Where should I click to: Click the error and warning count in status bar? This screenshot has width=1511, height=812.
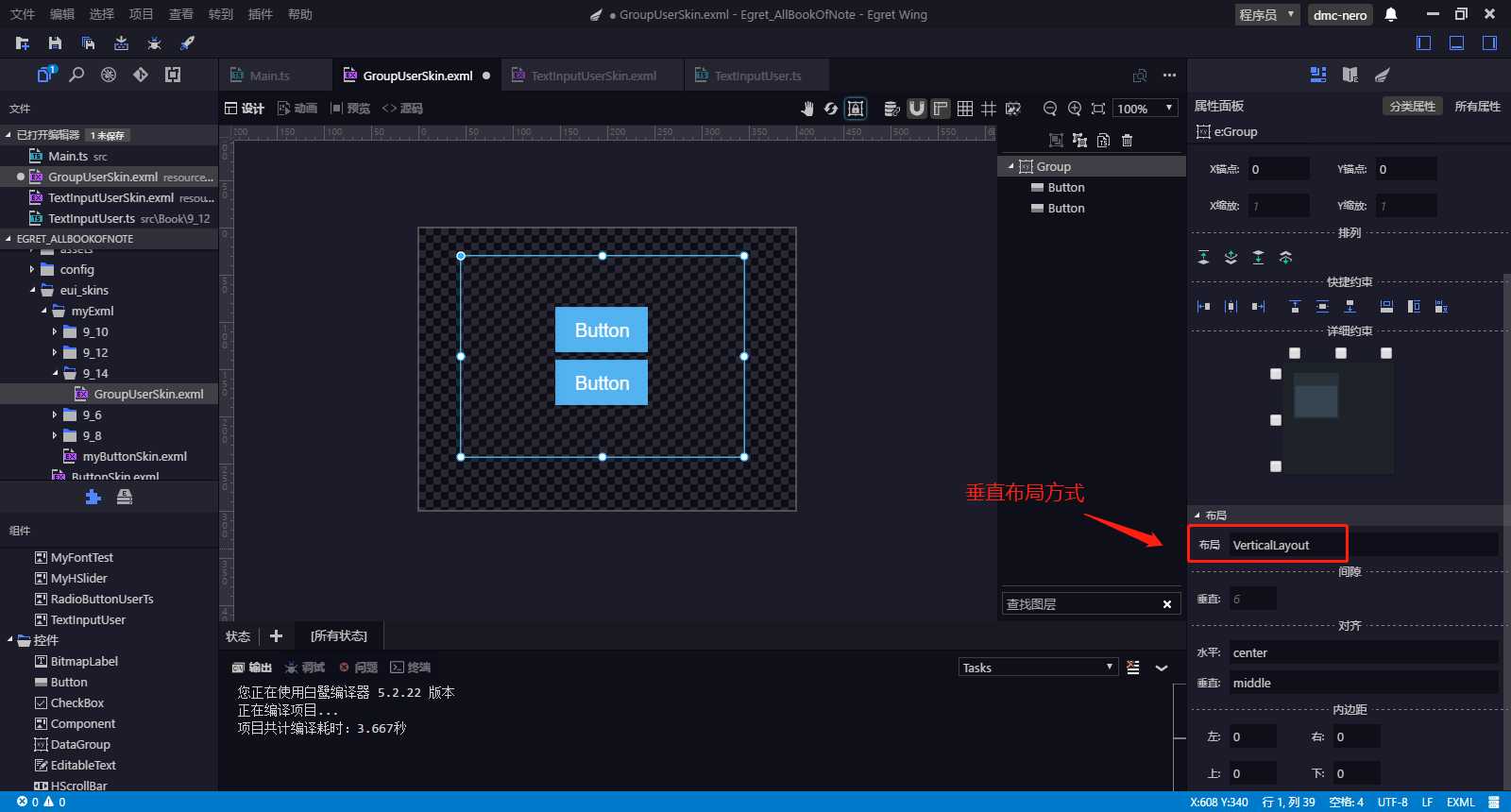click(42, 802)
